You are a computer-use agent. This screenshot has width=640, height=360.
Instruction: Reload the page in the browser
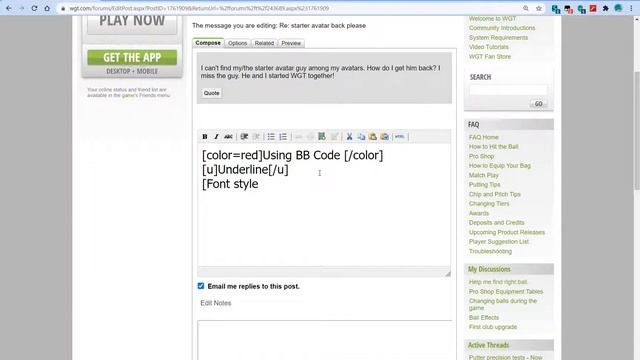pyautogui.click(x=34, y=8)
